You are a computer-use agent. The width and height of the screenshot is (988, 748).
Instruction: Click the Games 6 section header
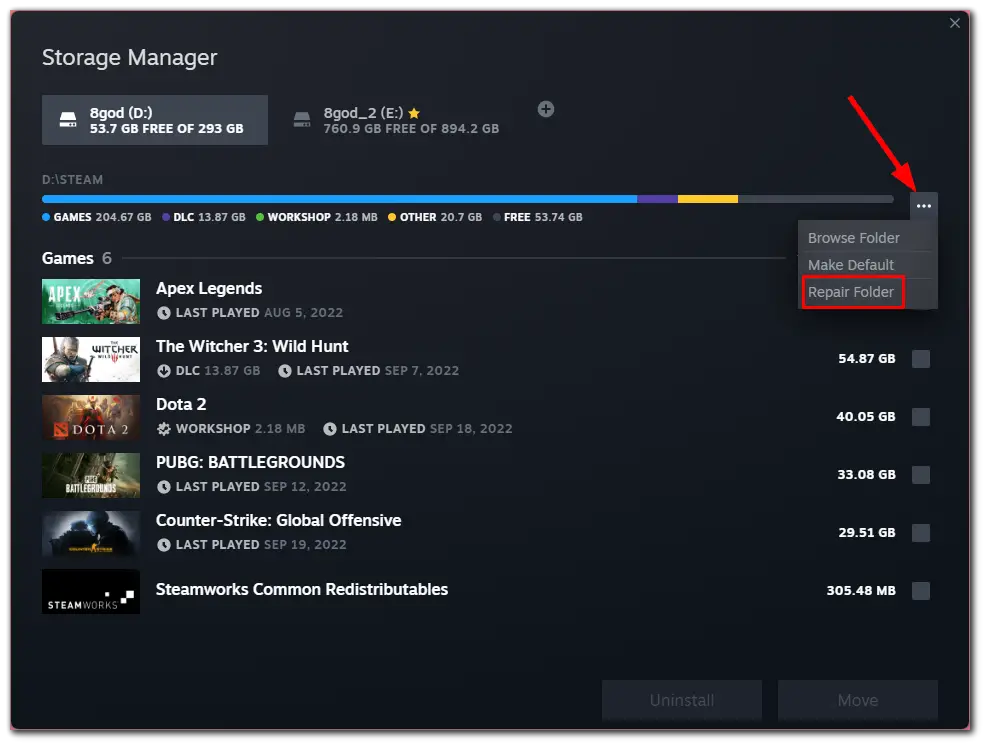point(77,258)
